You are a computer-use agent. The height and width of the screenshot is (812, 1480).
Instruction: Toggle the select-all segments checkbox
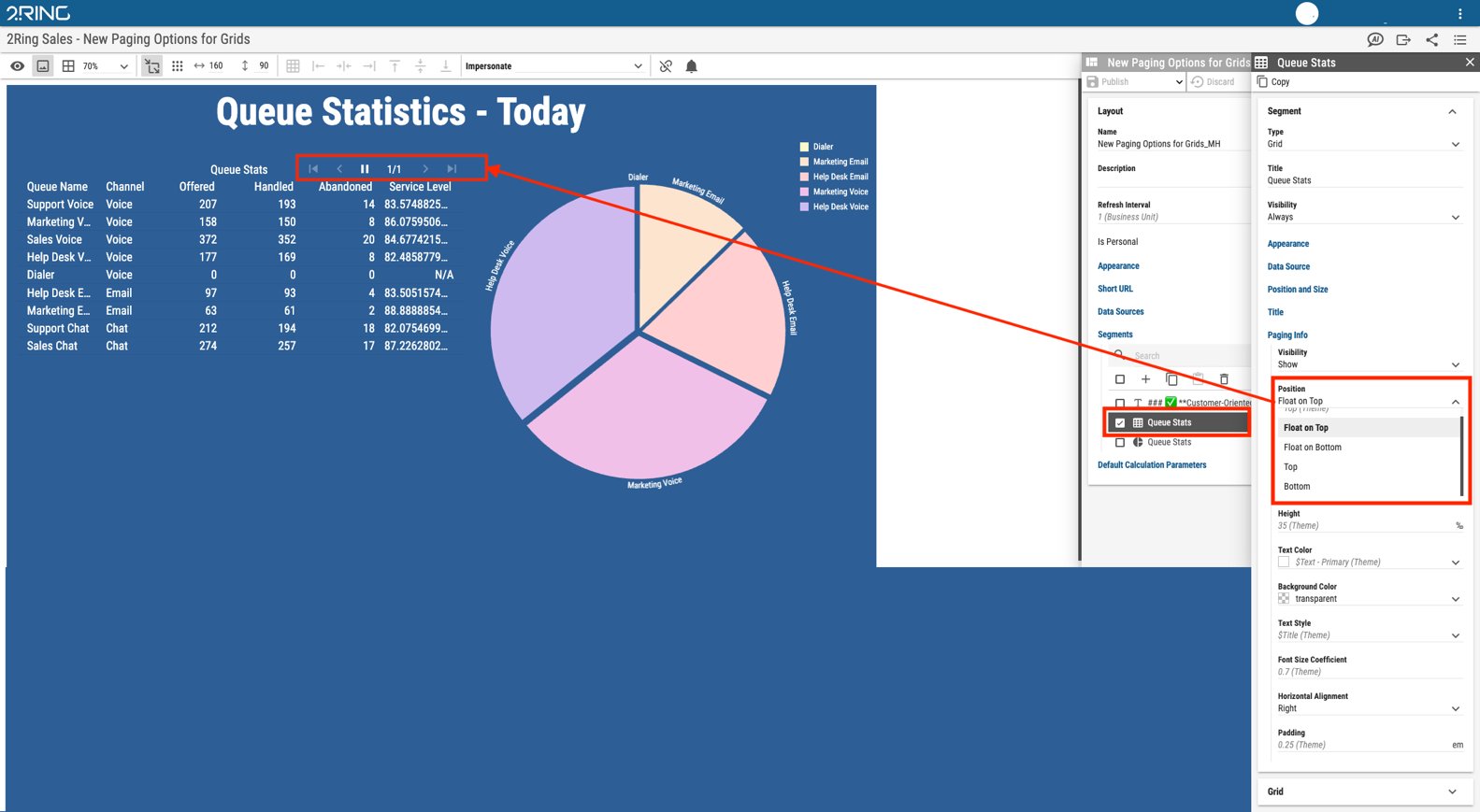pyautogui.click(x=1120, y=379)
